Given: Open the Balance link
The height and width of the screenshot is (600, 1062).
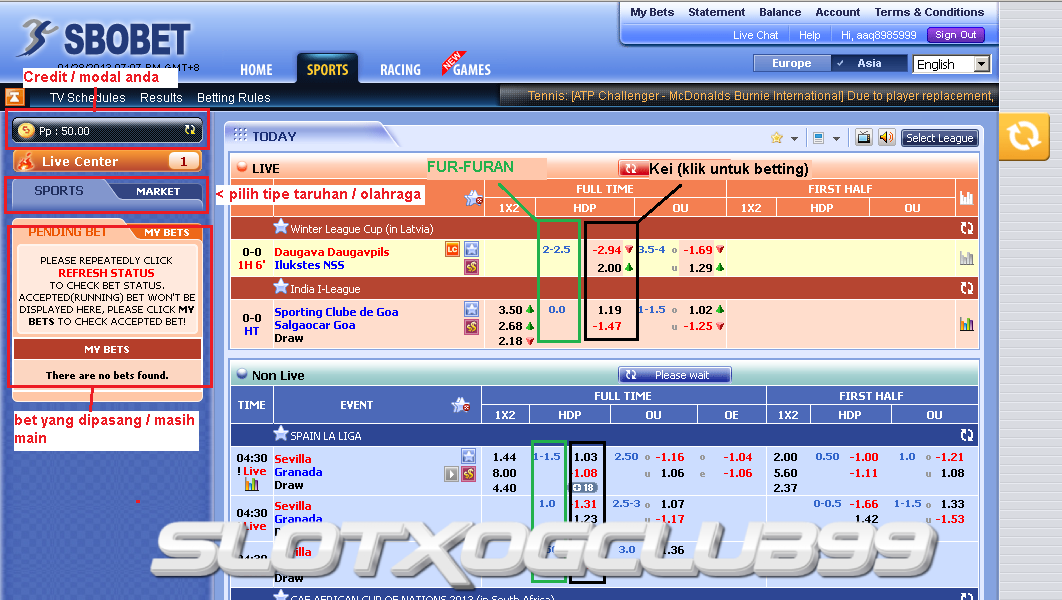Looking at the screenshot, I should 780,12.
